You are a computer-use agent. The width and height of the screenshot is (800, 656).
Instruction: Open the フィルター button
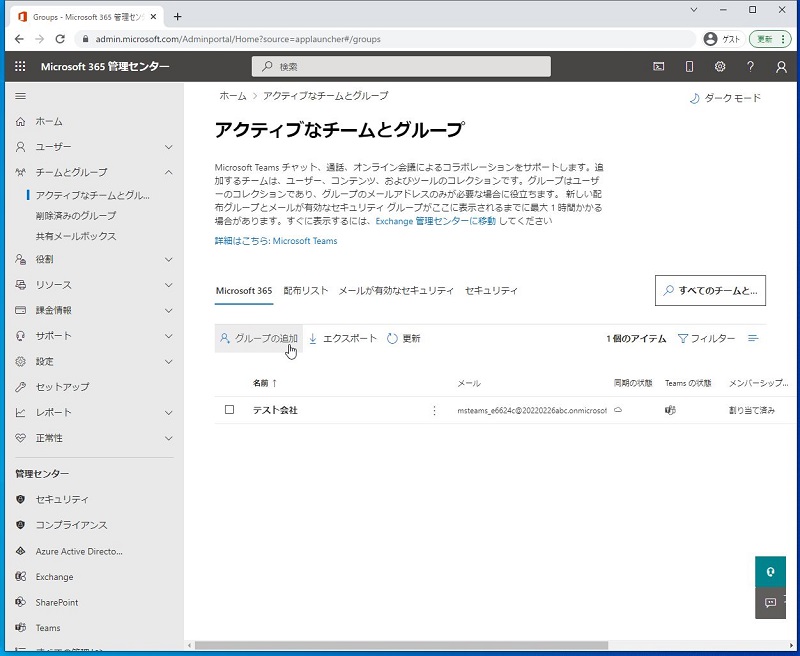(707, 338)
